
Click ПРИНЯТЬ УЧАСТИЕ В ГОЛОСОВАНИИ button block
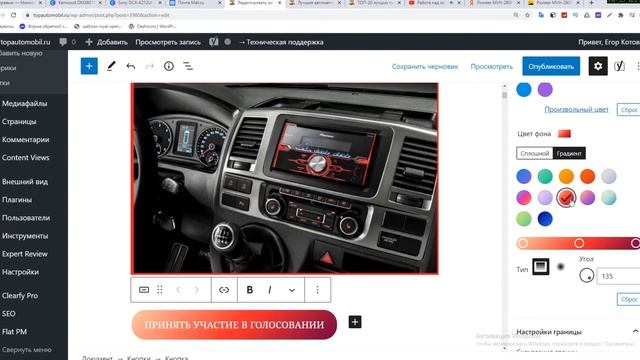click(234, 324)
